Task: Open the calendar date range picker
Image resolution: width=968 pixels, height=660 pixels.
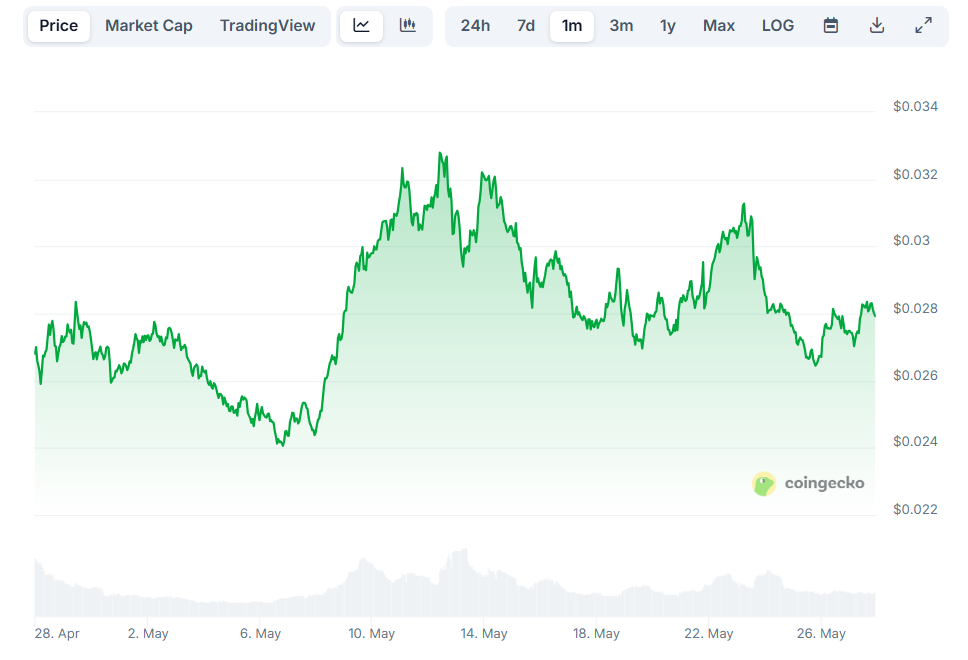Action: [x=831, y=25]
